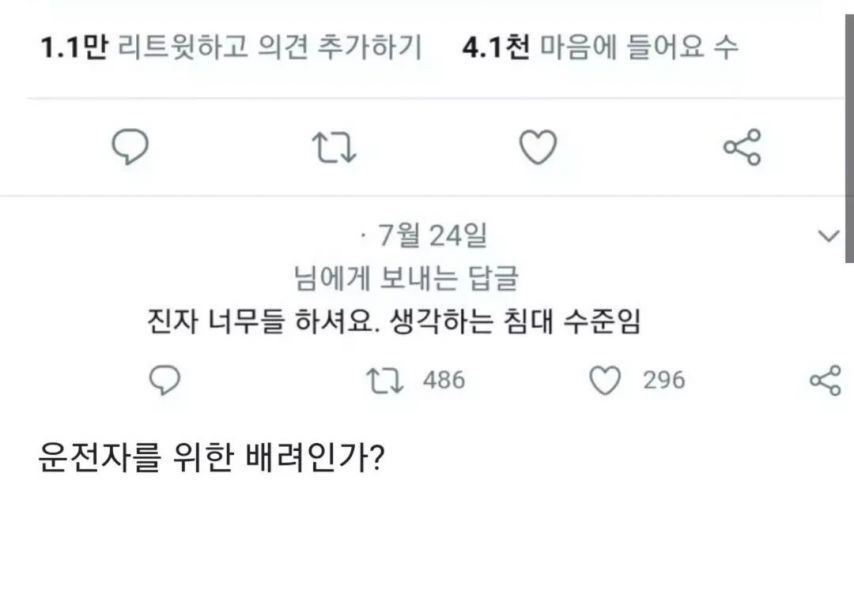Expand the chevron menu on the July 24 reply
This screenshot has width=854, height=600.
tap(829, 236)
